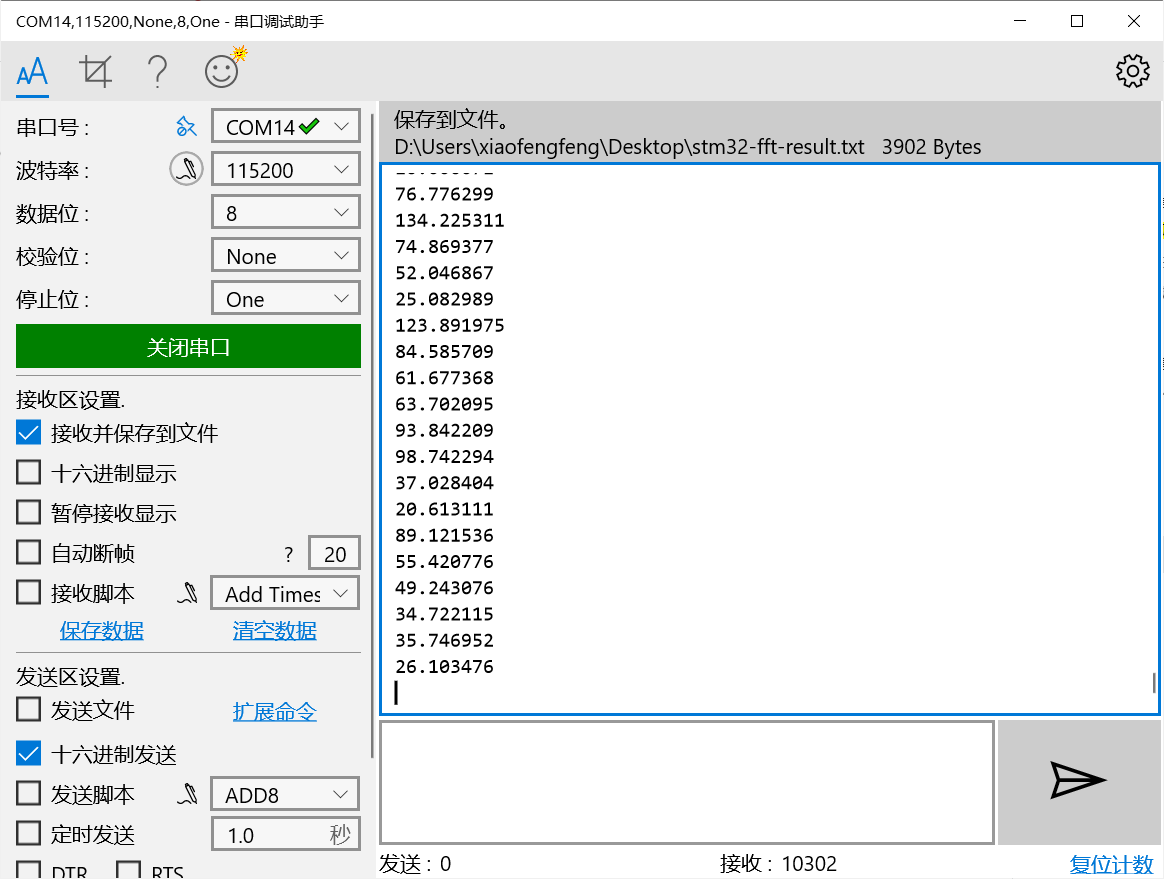Click inside the send data input box

[686, 781]
